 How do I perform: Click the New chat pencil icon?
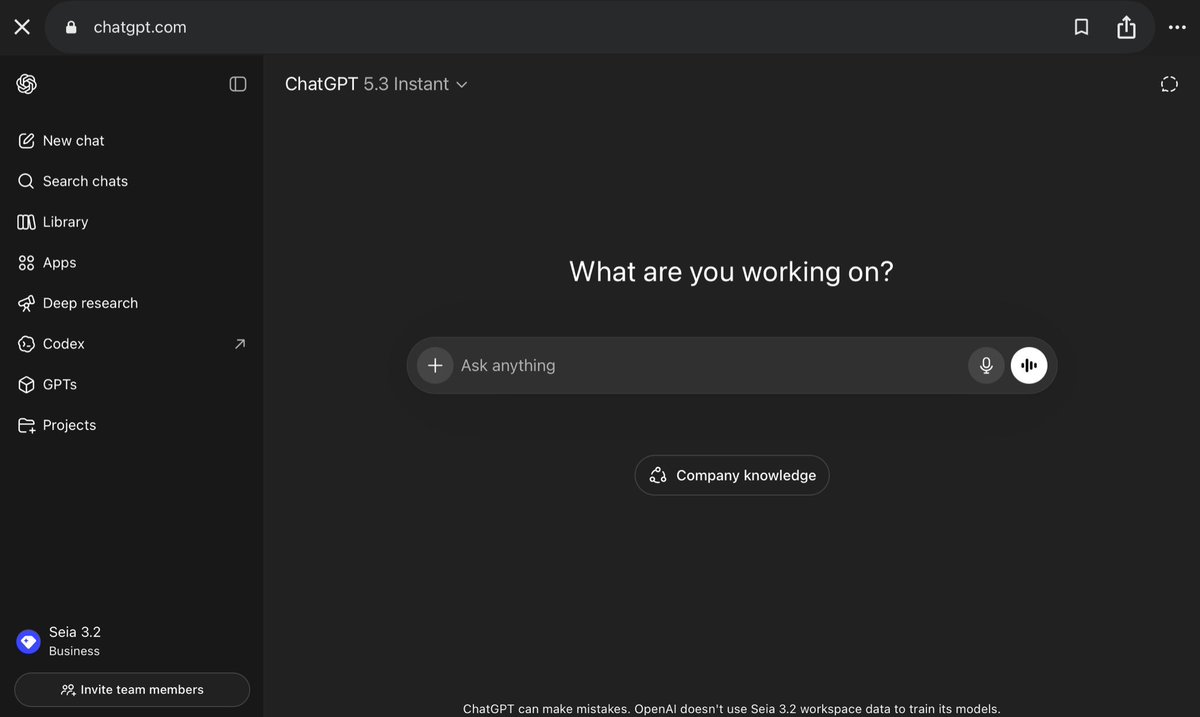pos(26,141)
